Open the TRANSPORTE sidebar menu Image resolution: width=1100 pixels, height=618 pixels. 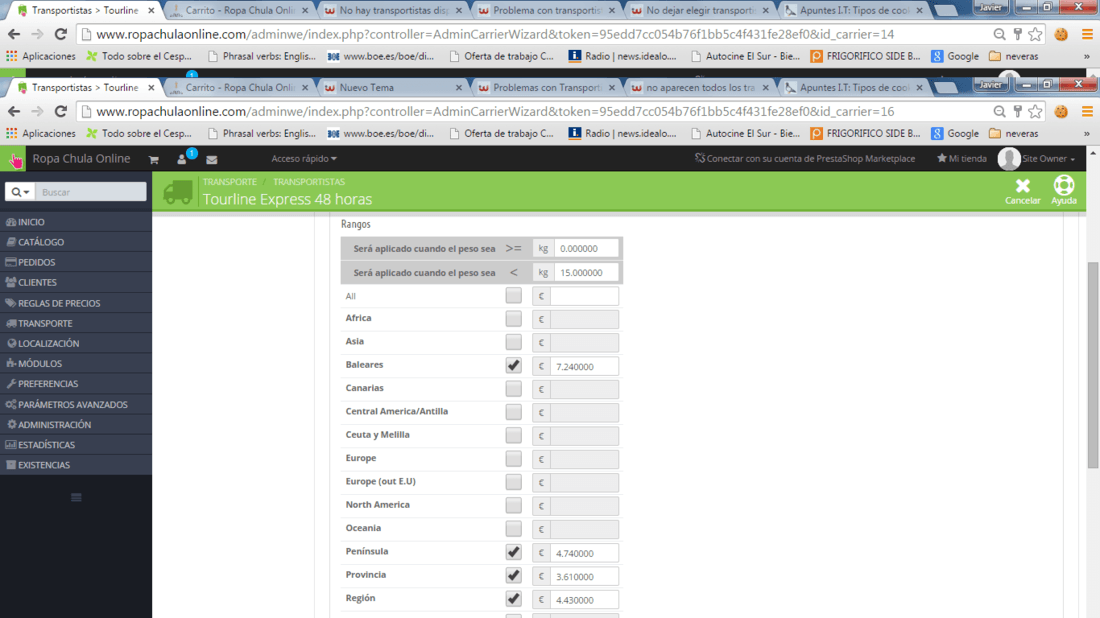pos(76,323)
